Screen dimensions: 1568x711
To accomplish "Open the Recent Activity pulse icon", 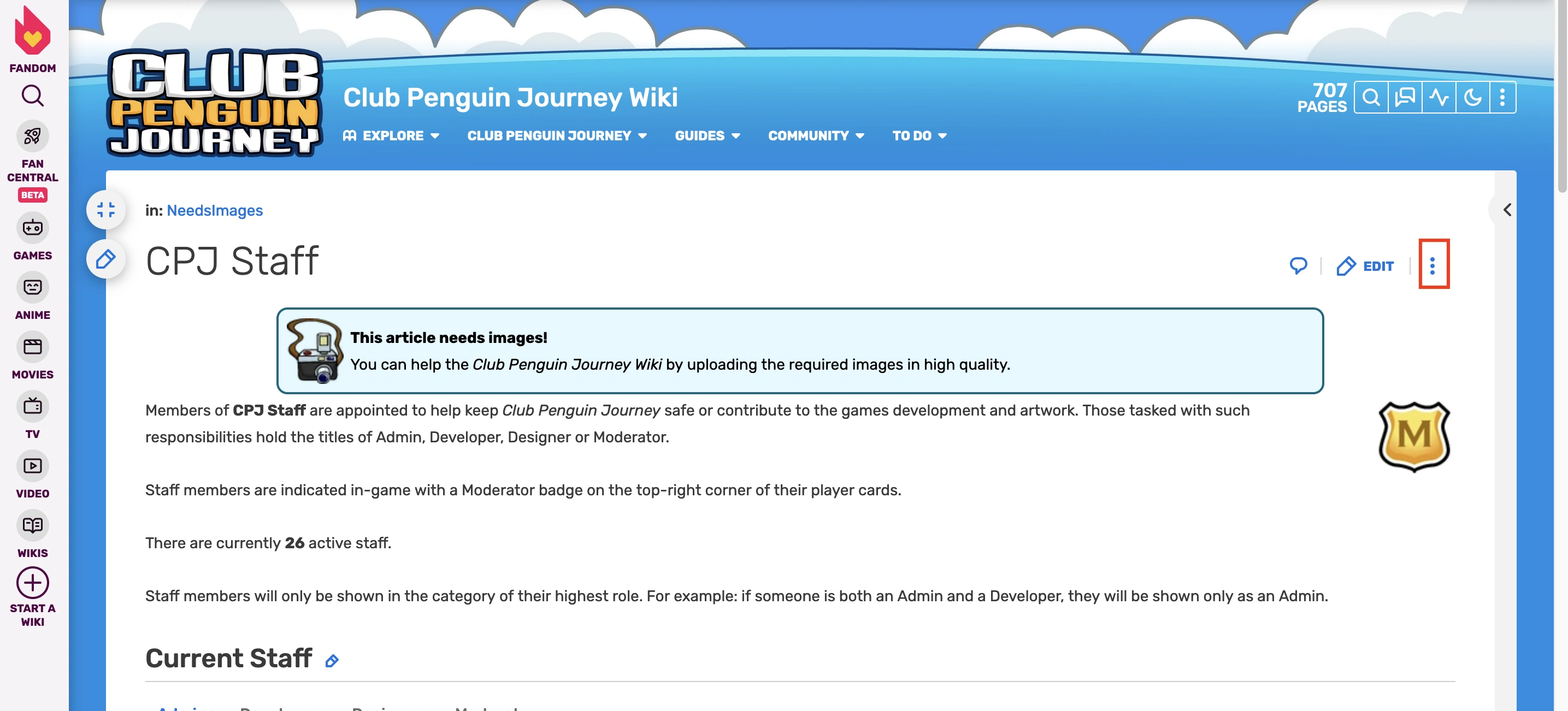I will click(x=1439, y=97).
